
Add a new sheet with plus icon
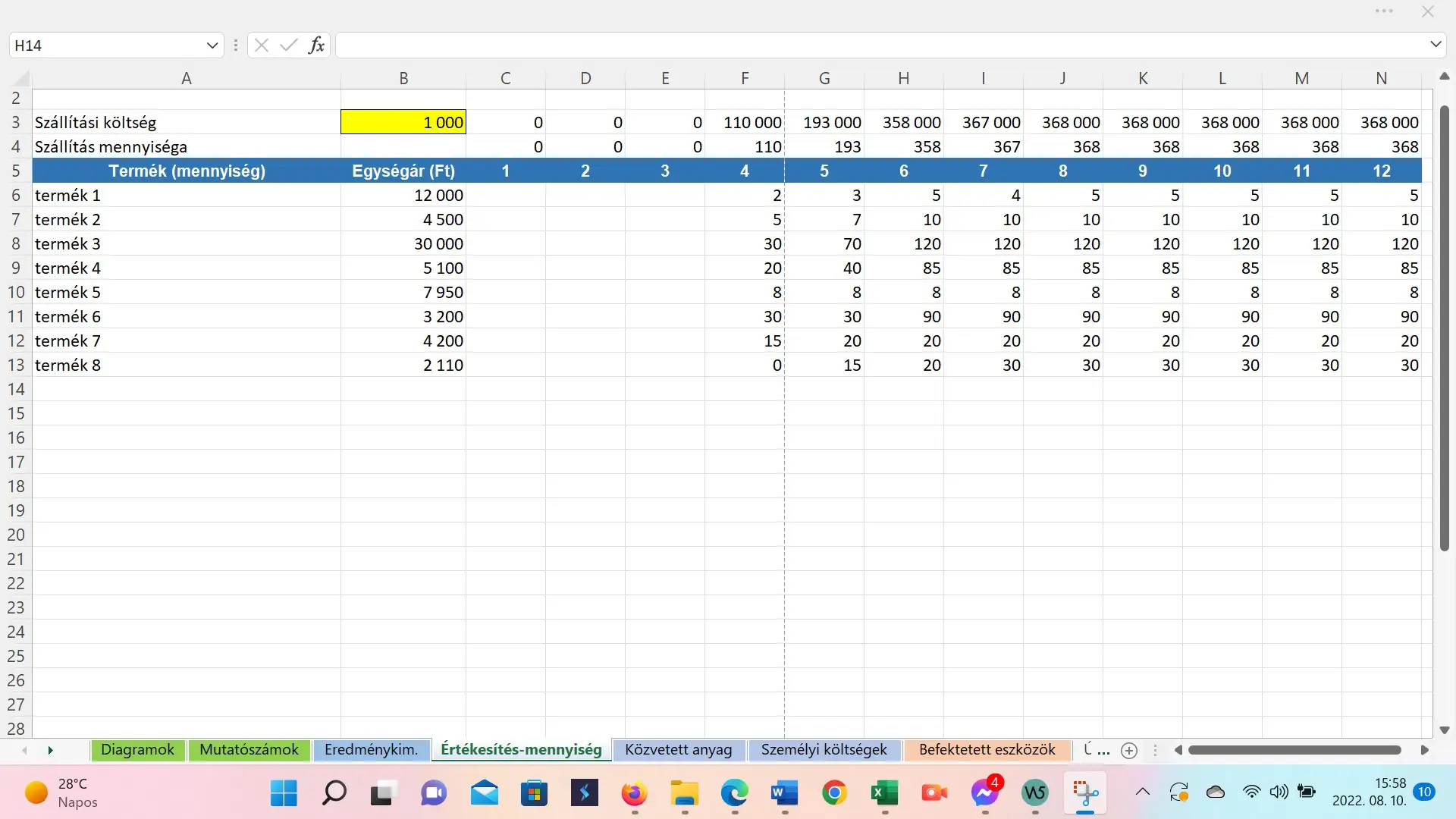click(x=1129, y=751)
